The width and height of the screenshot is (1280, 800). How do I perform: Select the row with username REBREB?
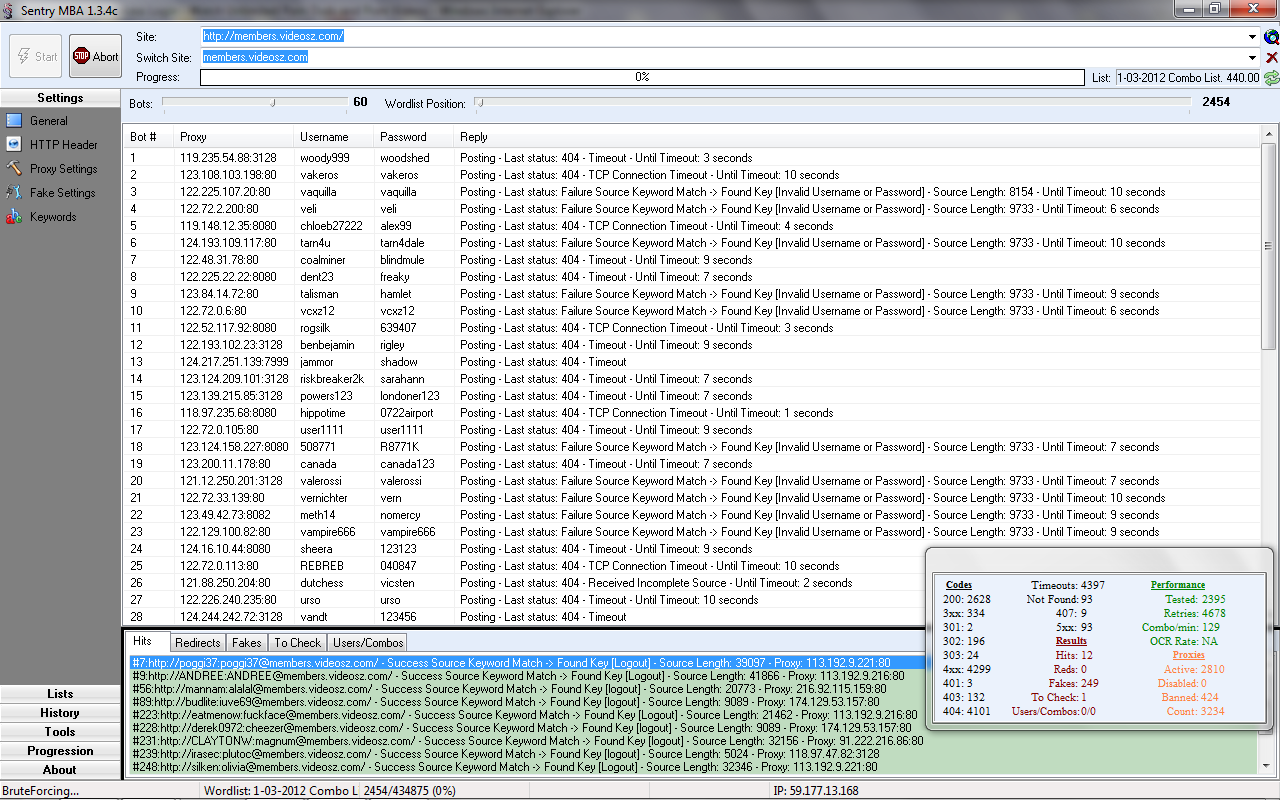(x=692, y=566)
